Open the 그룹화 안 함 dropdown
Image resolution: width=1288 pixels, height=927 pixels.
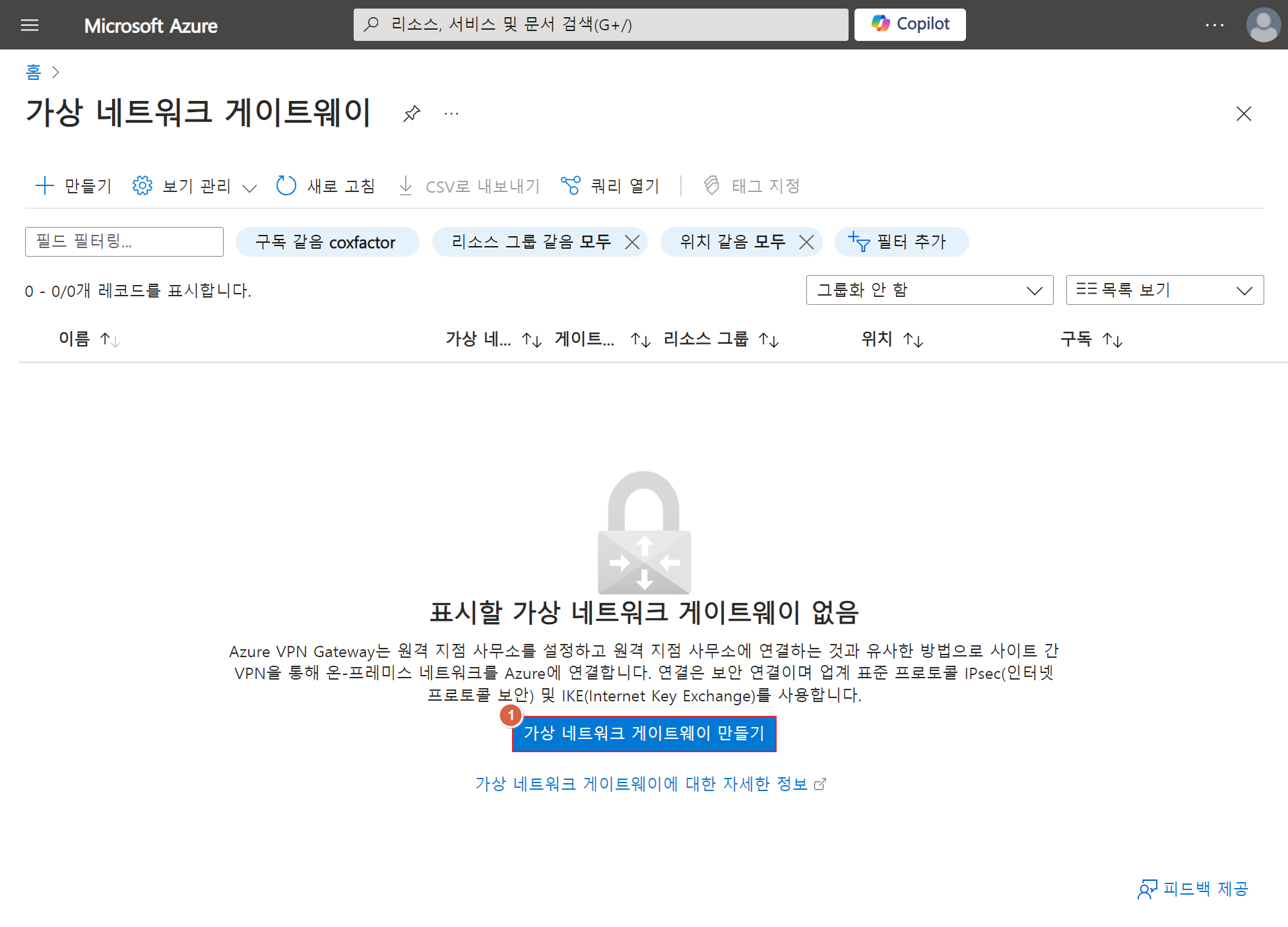(929, 290)
